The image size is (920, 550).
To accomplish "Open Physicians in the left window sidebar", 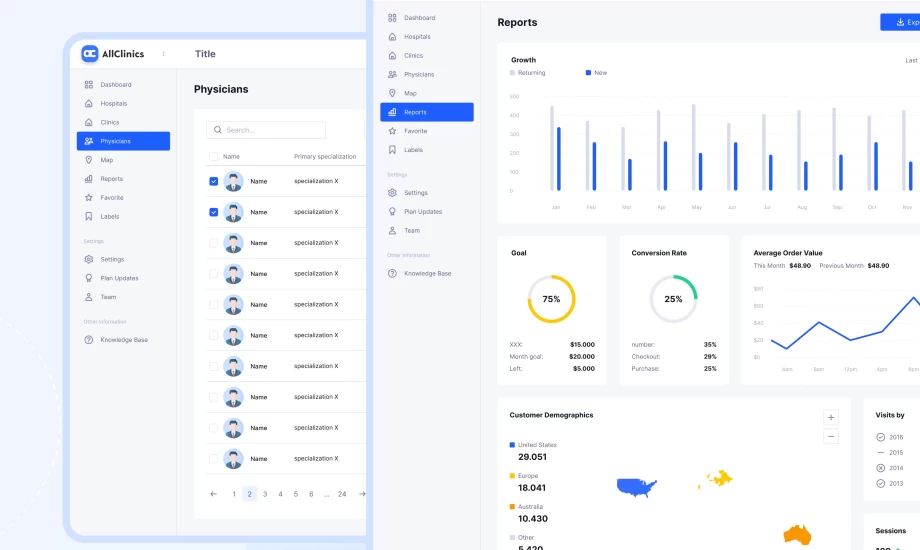I will point(123,141).
